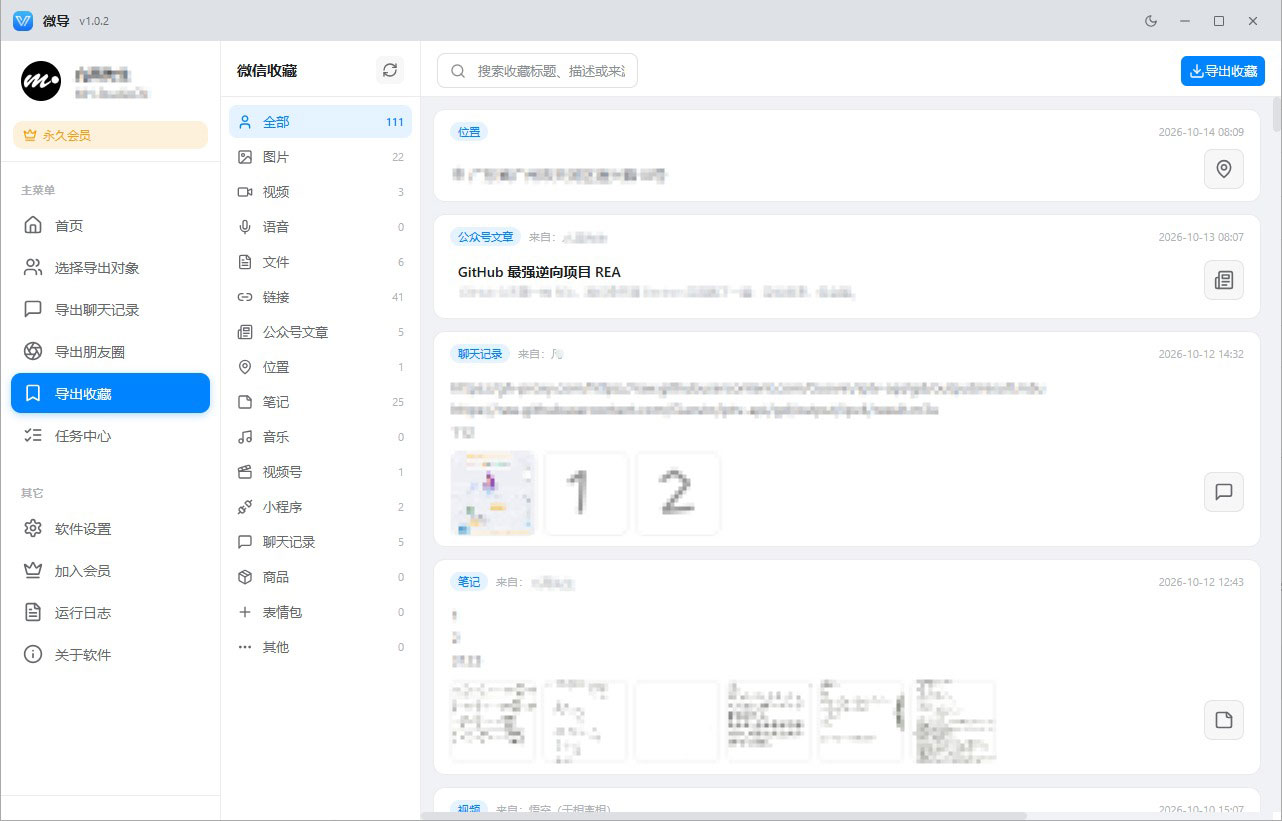Image resolution: width=1282 pixels, height=821 pixels.
Task: Click the vertical scrollbar thumb
Action: click(x=1276, y=115)
